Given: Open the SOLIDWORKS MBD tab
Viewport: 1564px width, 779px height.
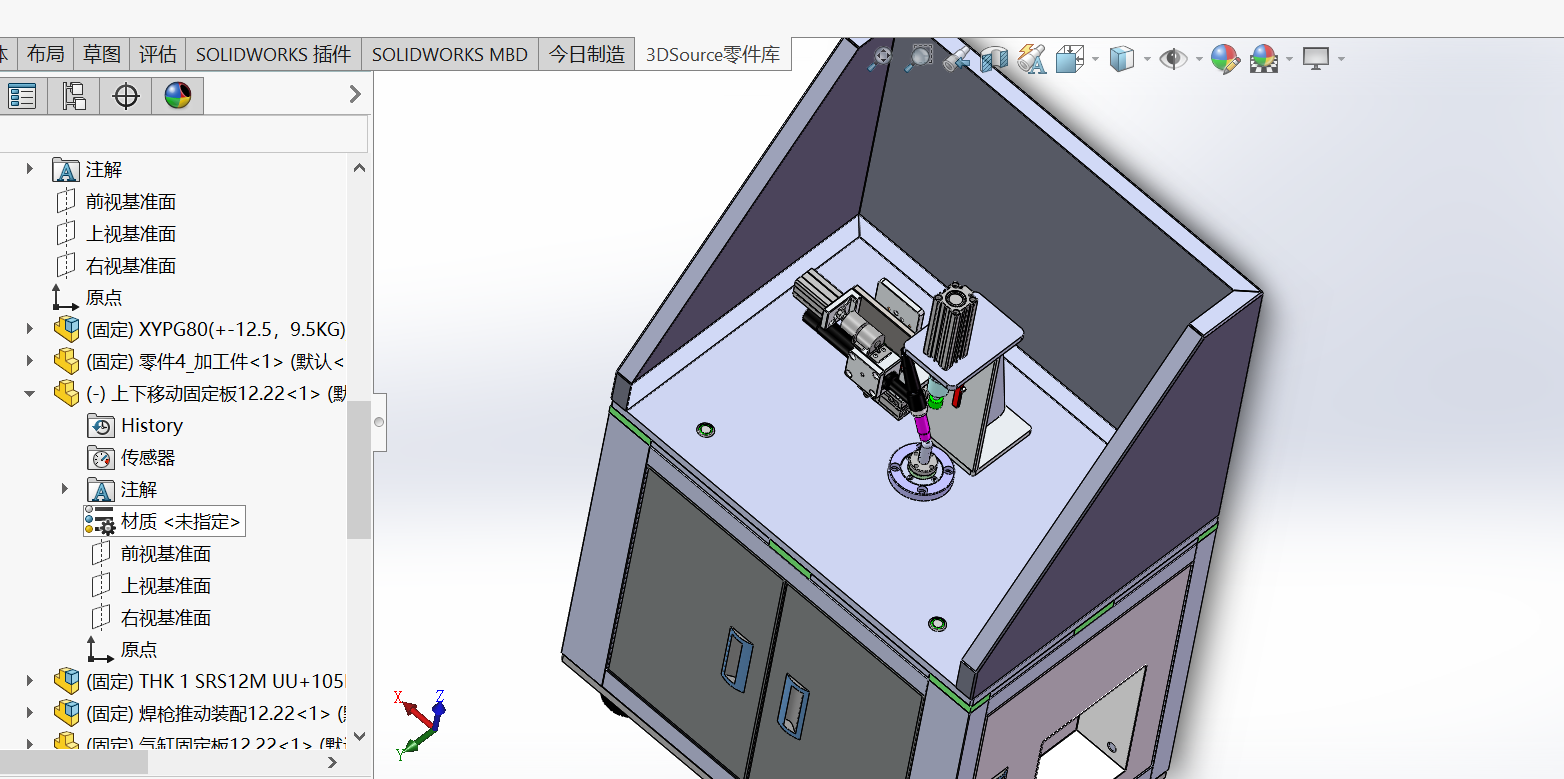Looking at the screenshot, I should 450,54.
